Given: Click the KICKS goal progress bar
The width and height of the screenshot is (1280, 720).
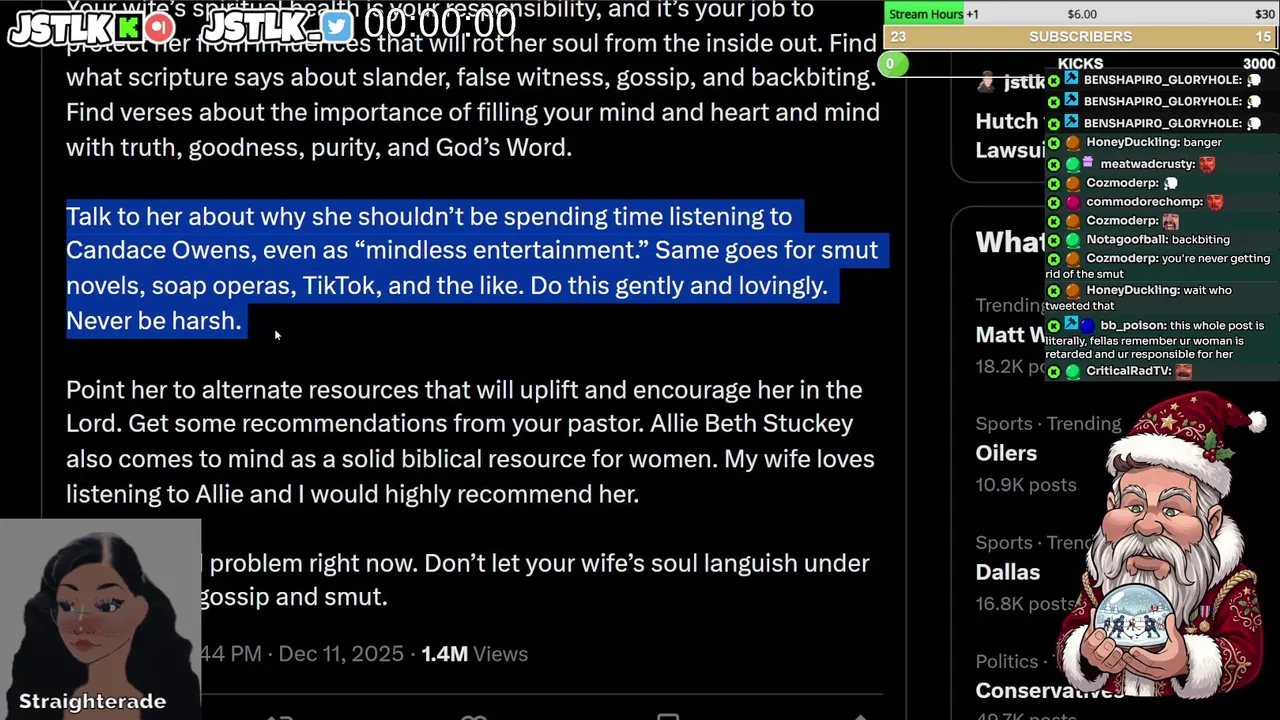Looking at the screenshot, I should tap(1081, 64).
